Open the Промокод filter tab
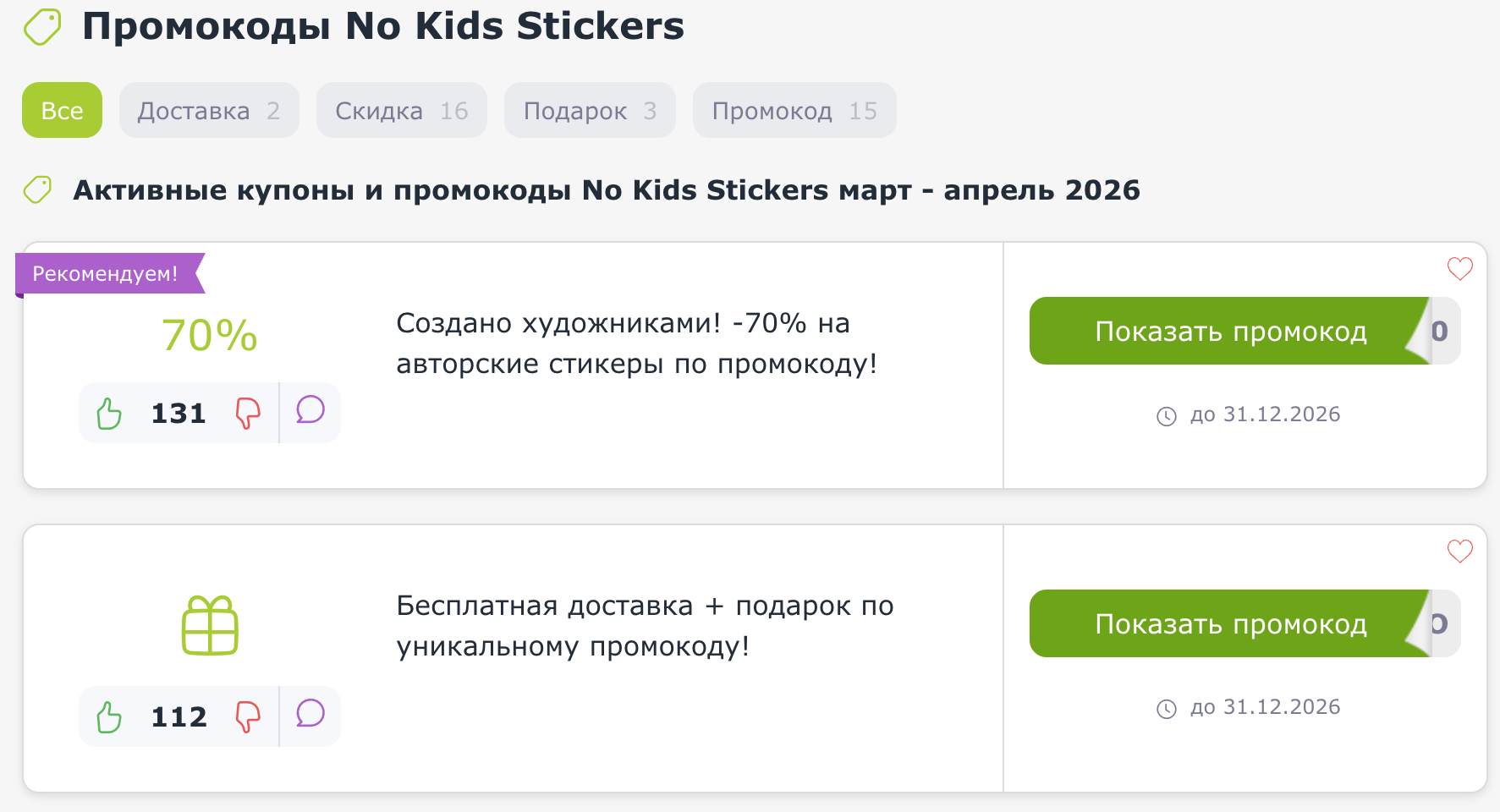 [x=794, y=111]
